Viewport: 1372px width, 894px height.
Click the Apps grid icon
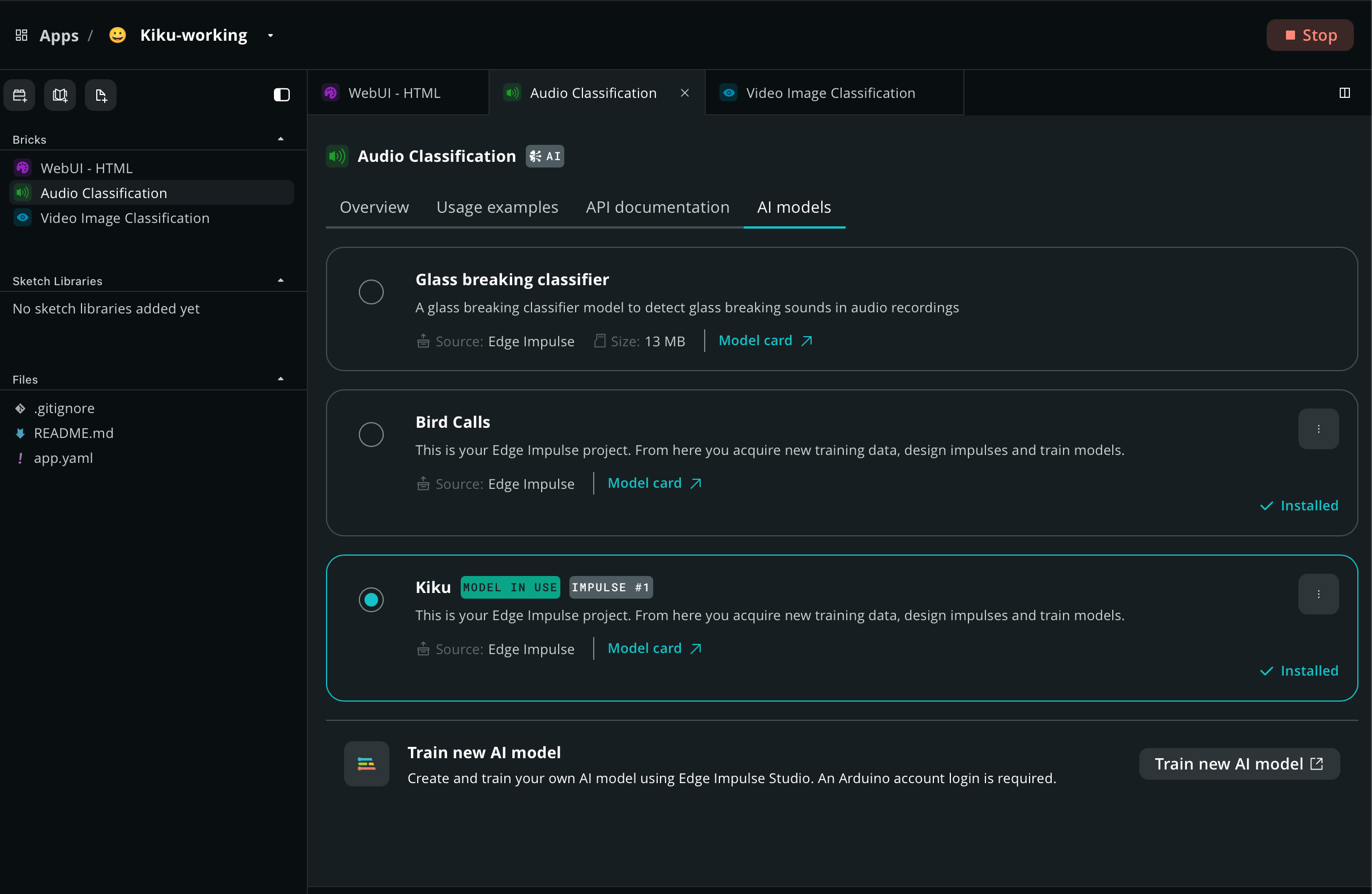point(22,35)
